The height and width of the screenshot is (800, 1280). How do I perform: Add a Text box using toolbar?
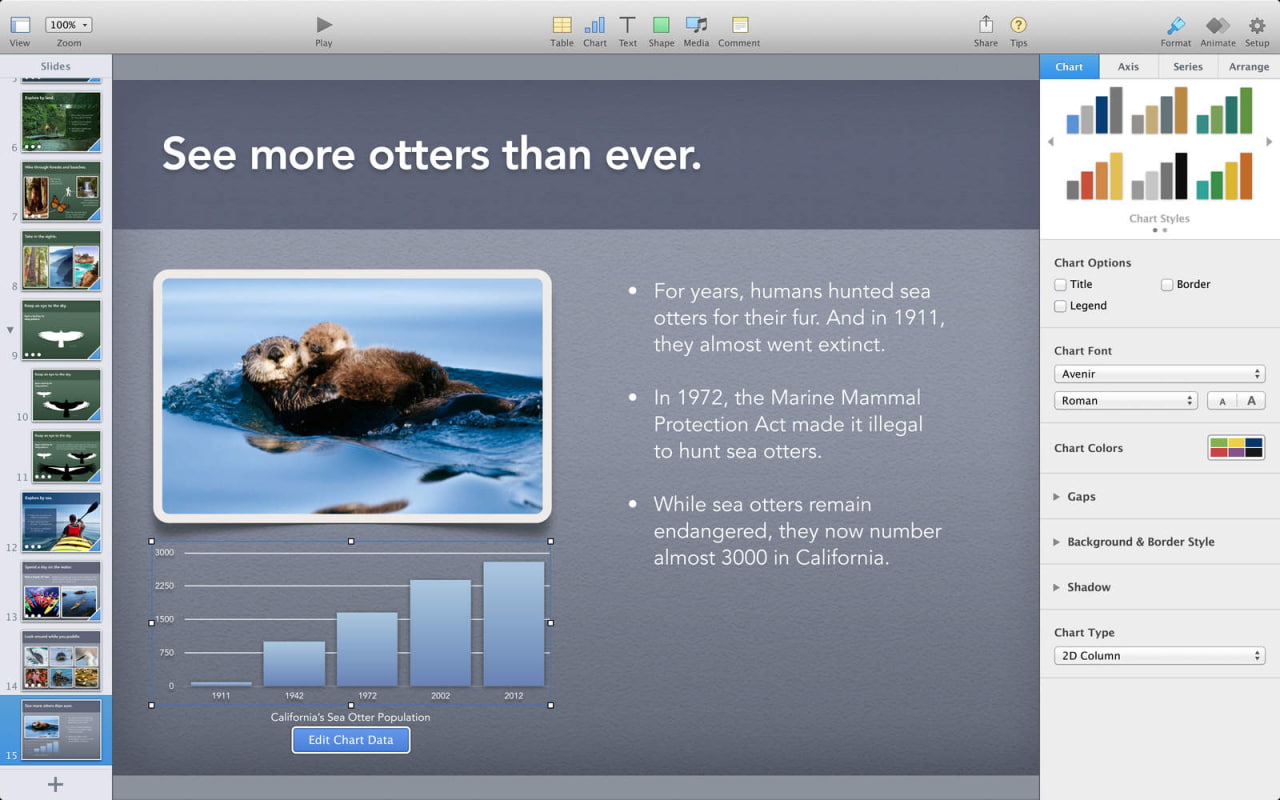click(x=628, y=25)
